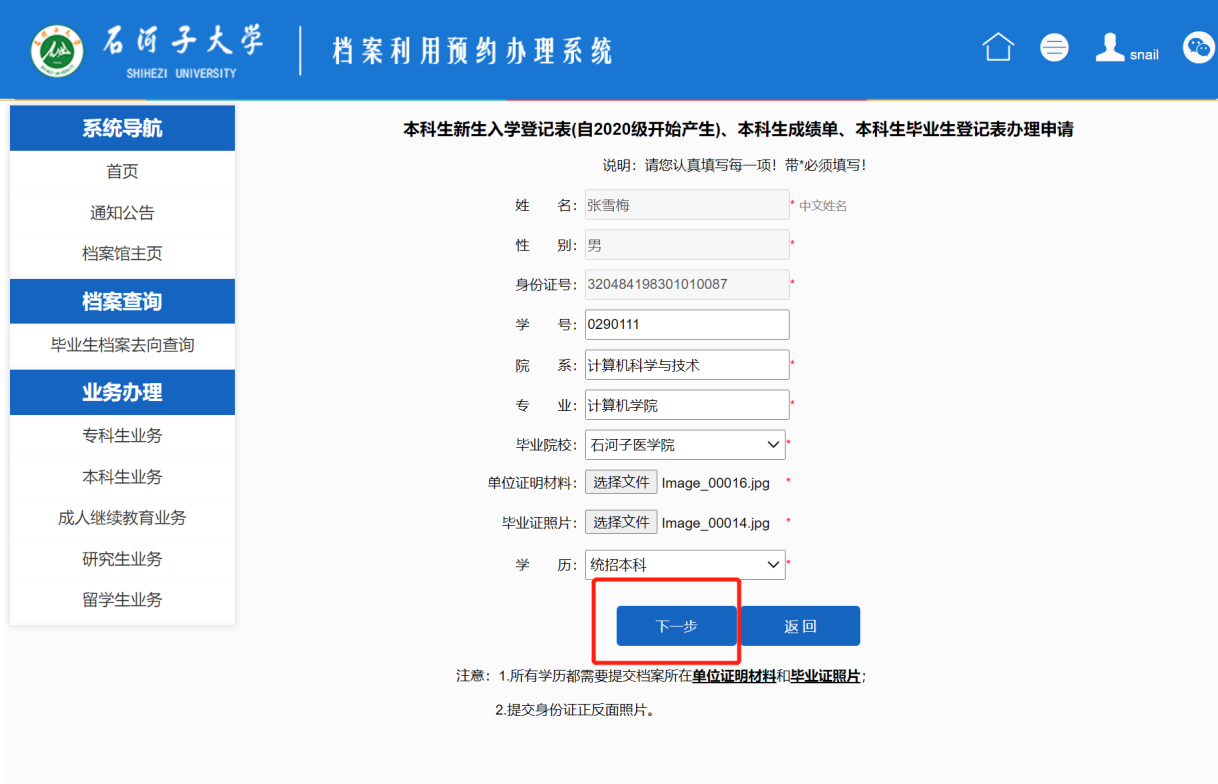Click the Shihezi University logo
Viewport: 1218px width, 784px height.
click(58, 51)
